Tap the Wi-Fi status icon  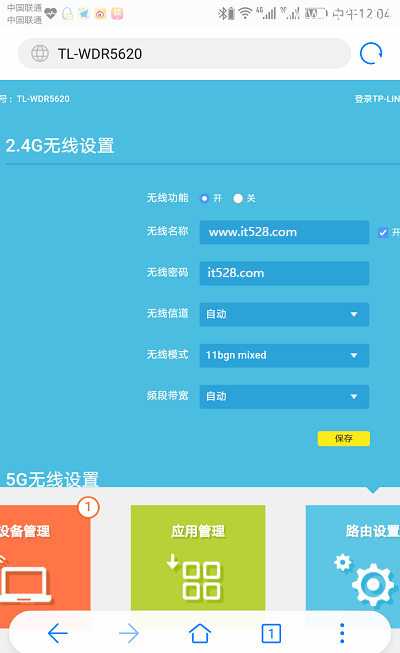(245, 14)
